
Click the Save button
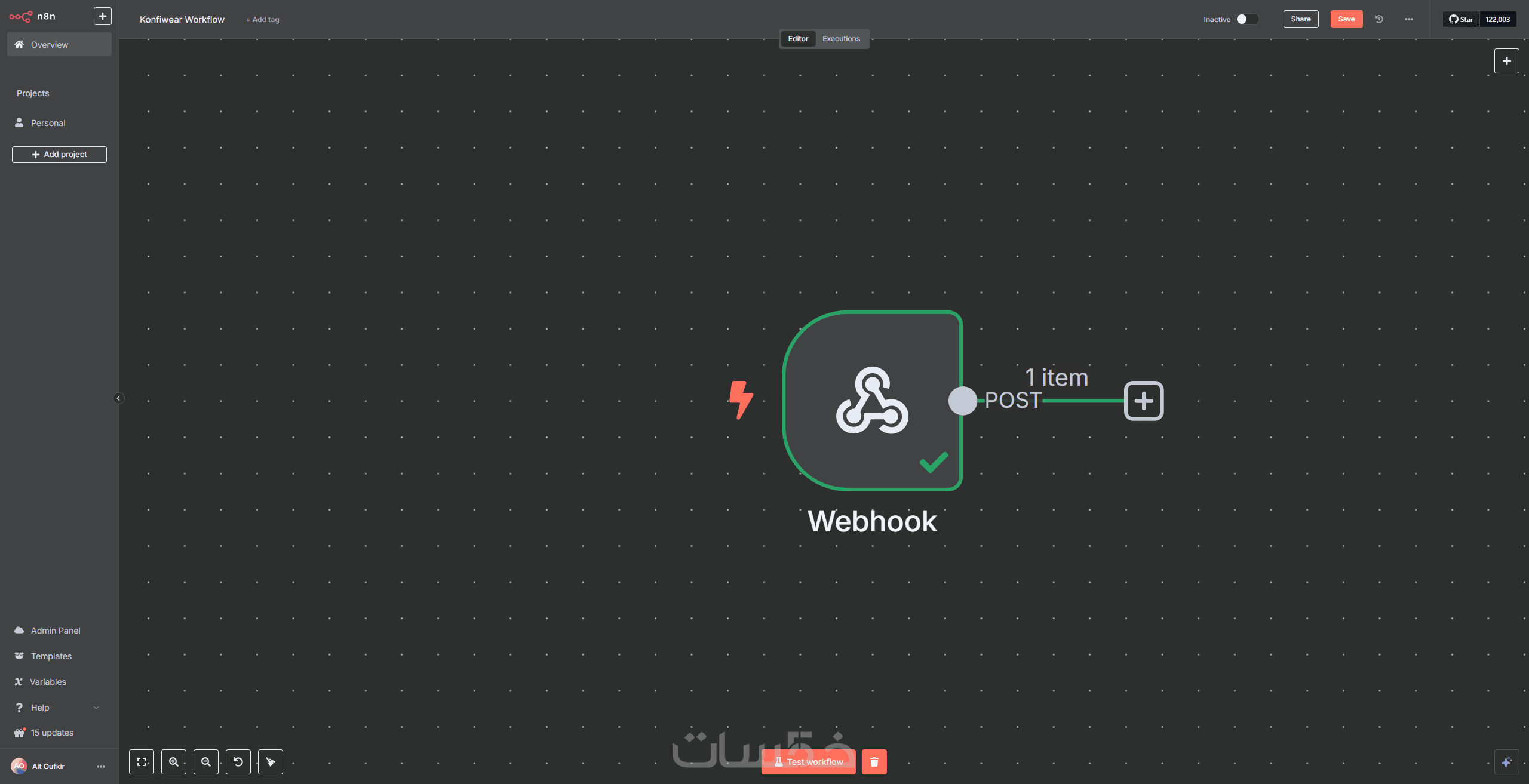(x=1346, y=19)
